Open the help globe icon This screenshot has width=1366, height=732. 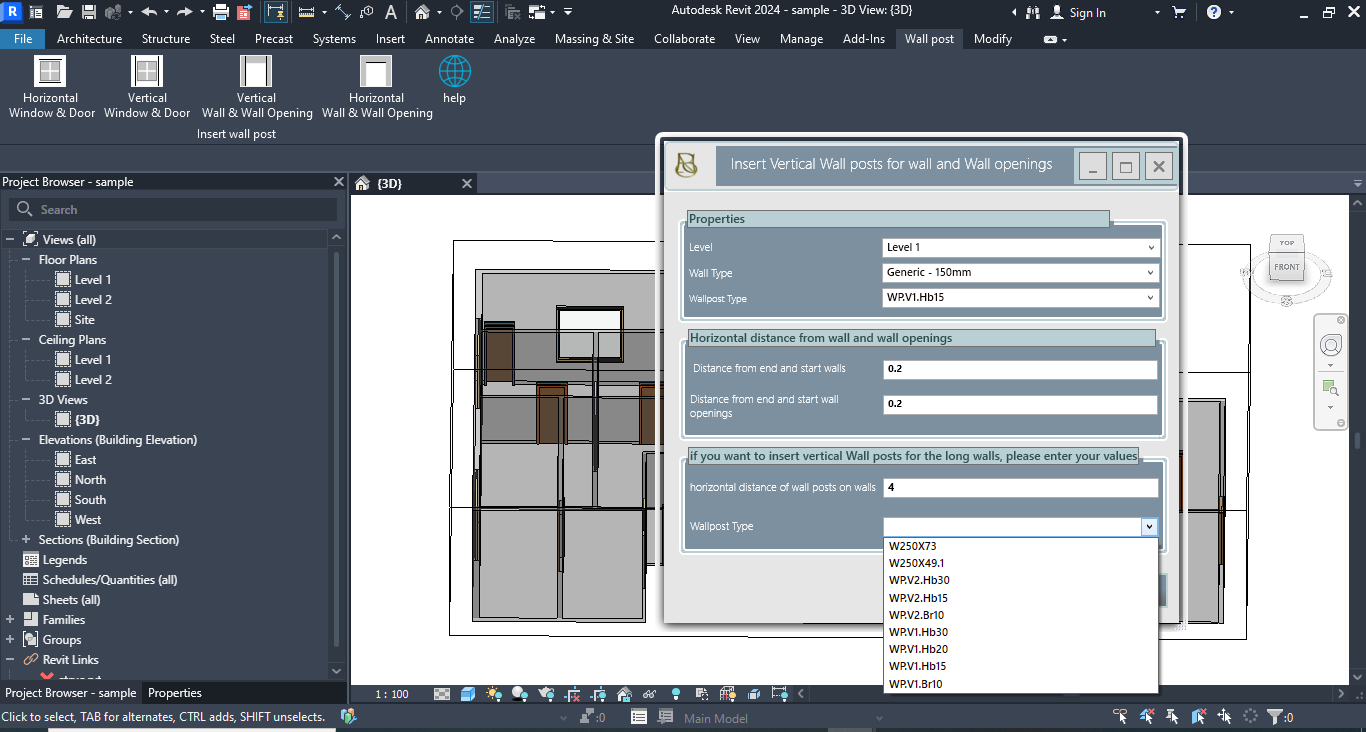point(454,78)
